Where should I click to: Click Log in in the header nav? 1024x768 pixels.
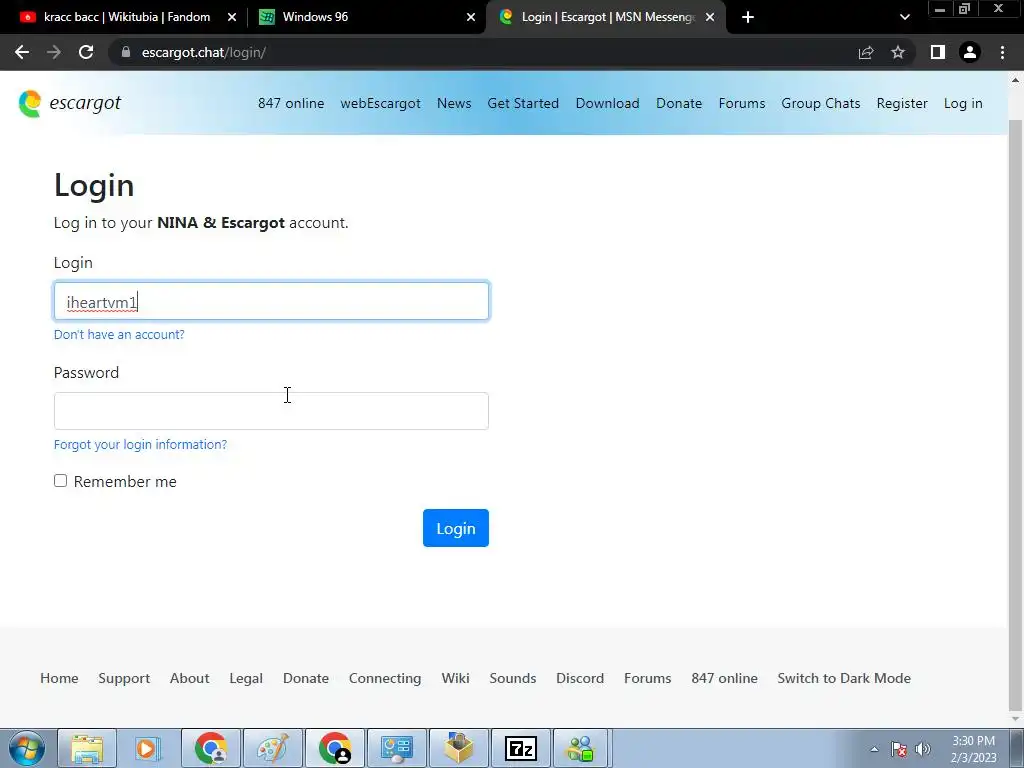[x=963, y=103]
